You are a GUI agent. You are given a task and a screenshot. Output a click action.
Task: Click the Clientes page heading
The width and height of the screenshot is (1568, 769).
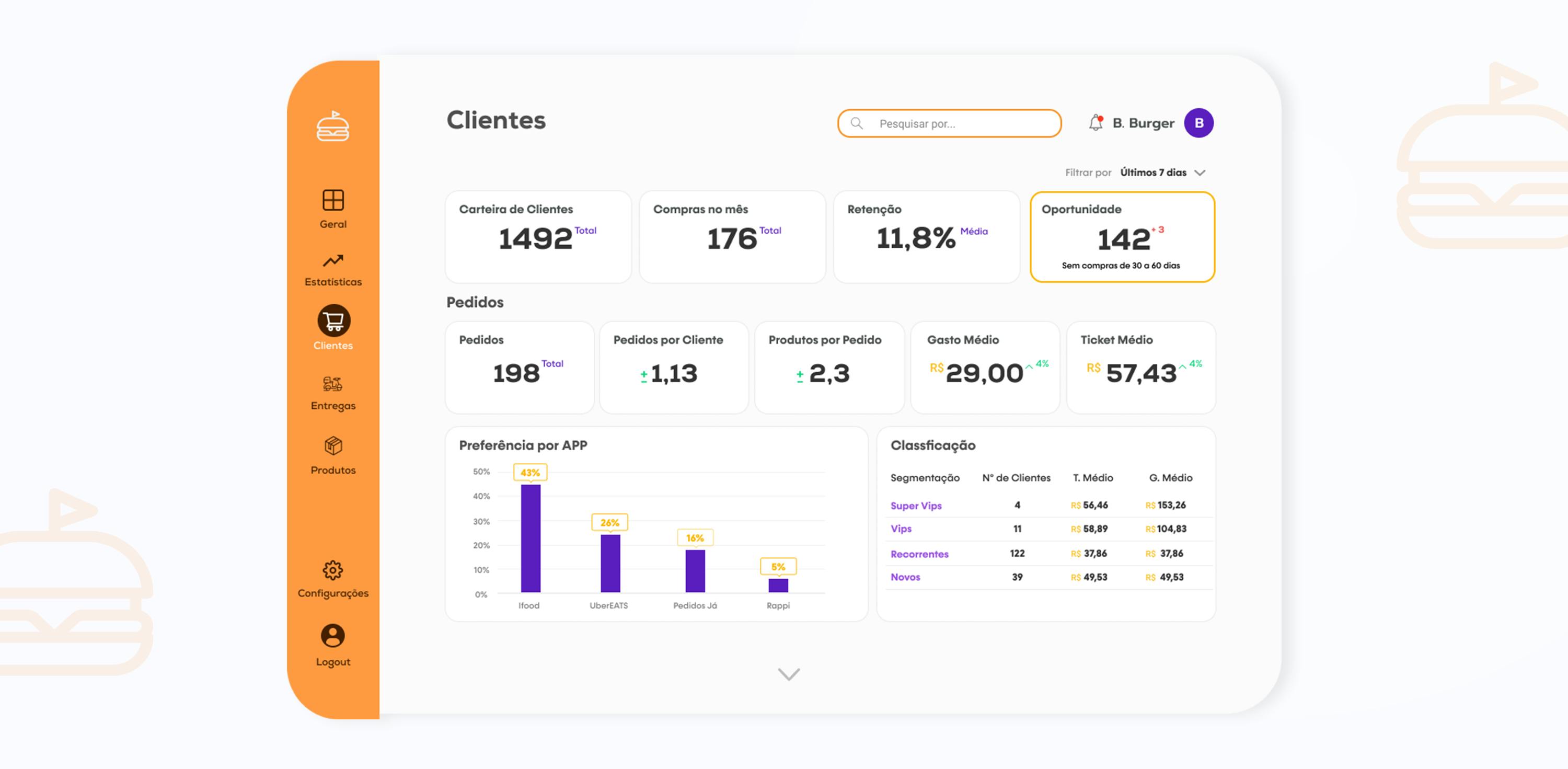point(496,120)
